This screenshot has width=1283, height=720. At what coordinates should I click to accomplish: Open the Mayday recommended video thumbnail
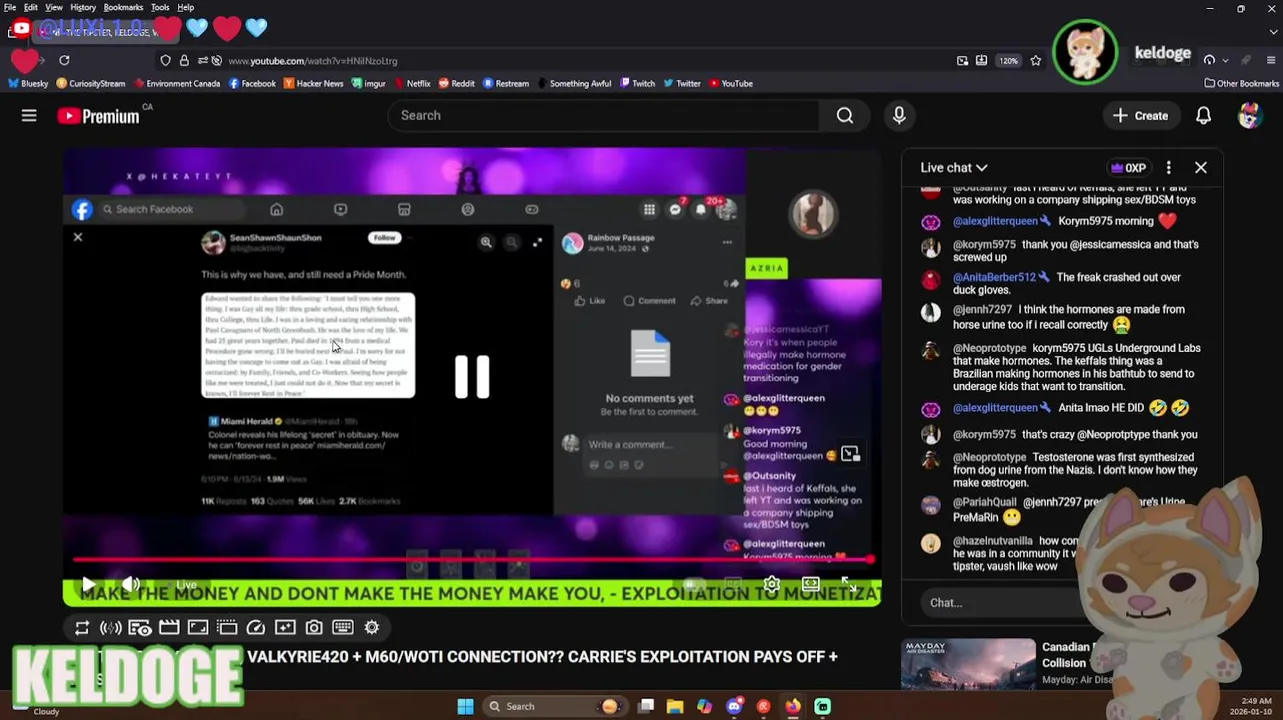[968, 664]
